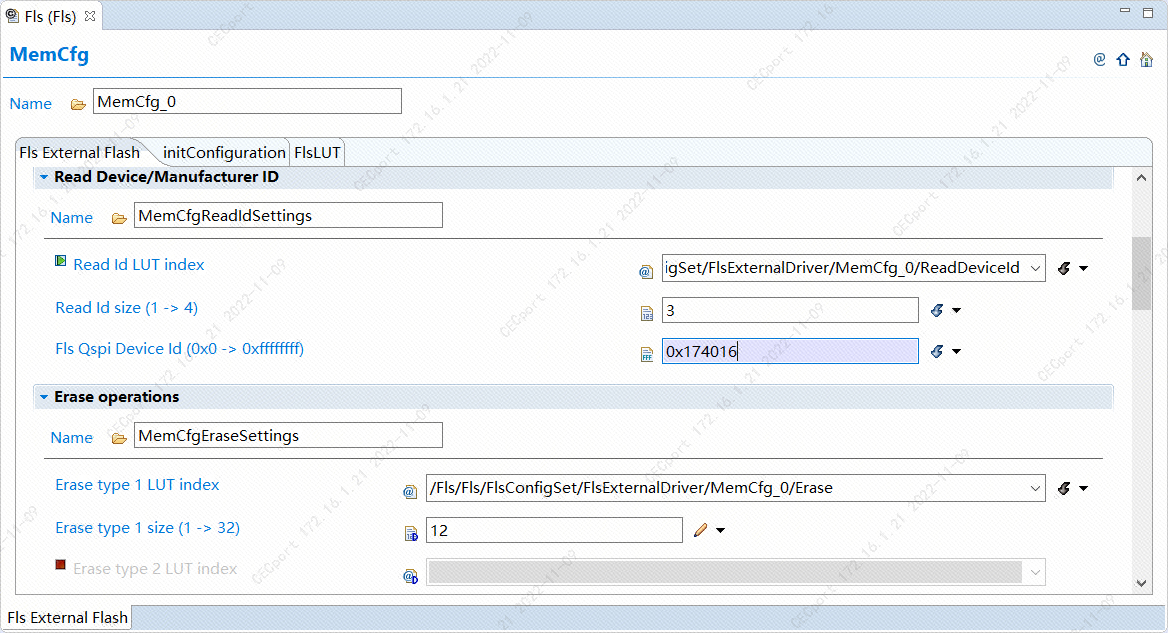1168x633 pixels.
Task: Click the up arrow navigation icon
Action: [x=1123, y=60]
